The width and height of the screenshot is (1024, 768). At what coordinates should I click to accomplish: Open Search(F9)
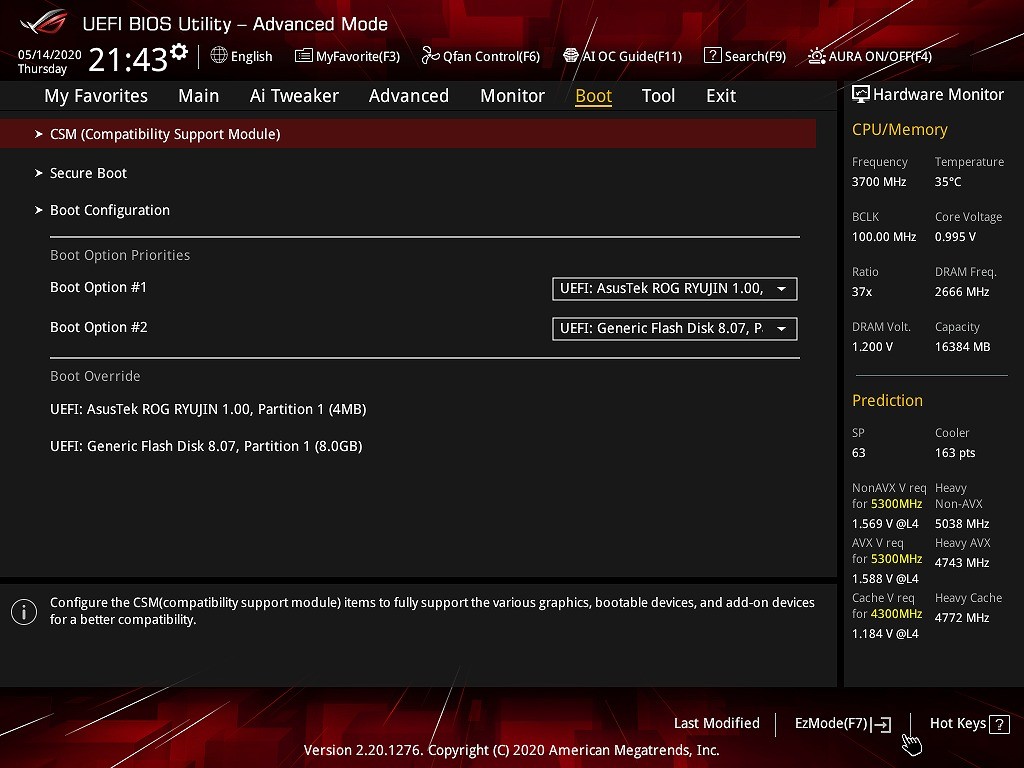tap(745, 56)
